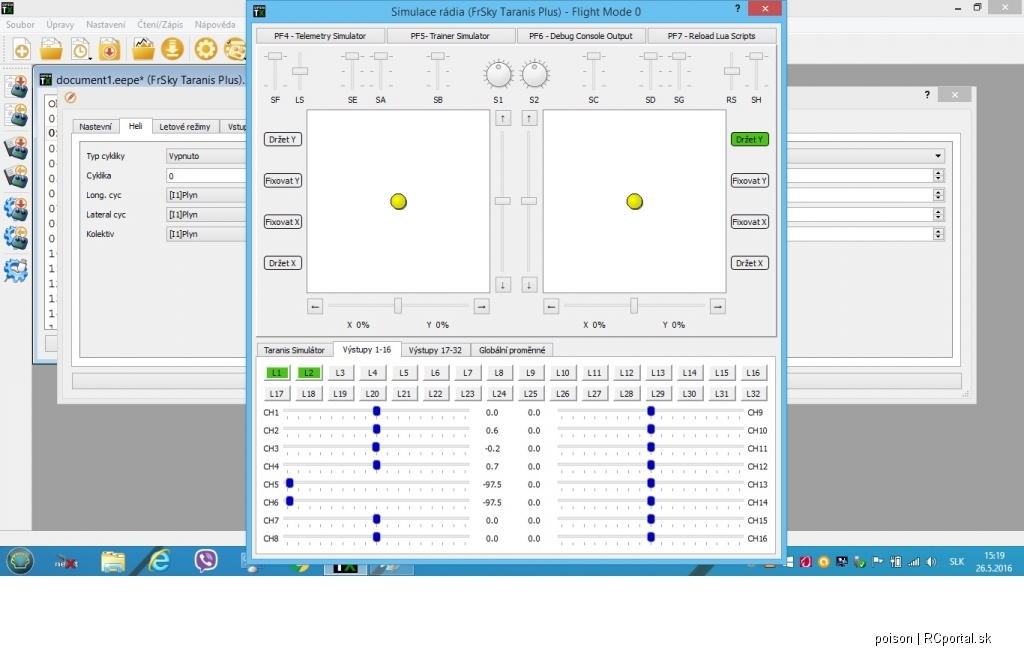Click PF6 - Debug Console Output button
This screenshot has height=648, width=1024.
[x=581, y=36]
